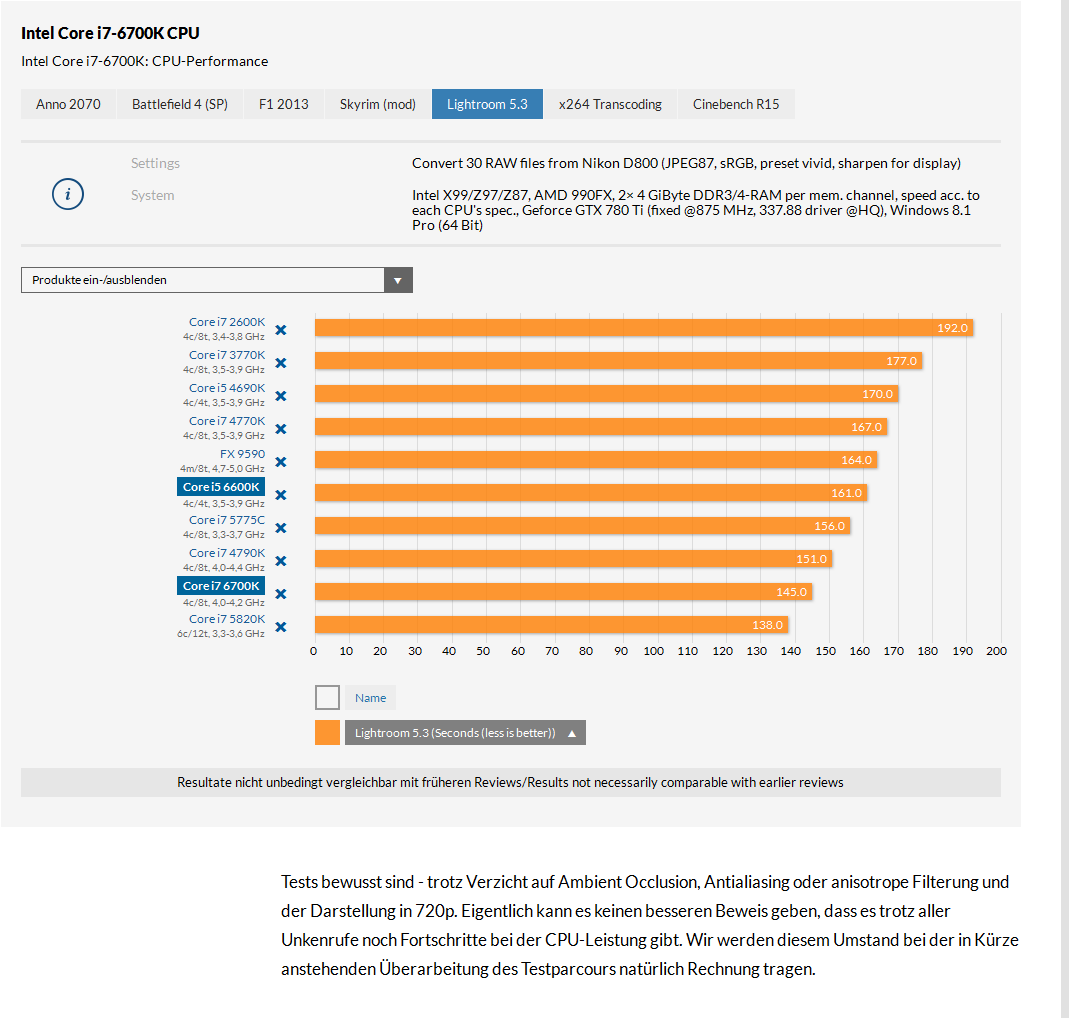Switch to Skyrim (mod) tab
The height and width of the screenshot is (1018, 1069).
[378, 104]
